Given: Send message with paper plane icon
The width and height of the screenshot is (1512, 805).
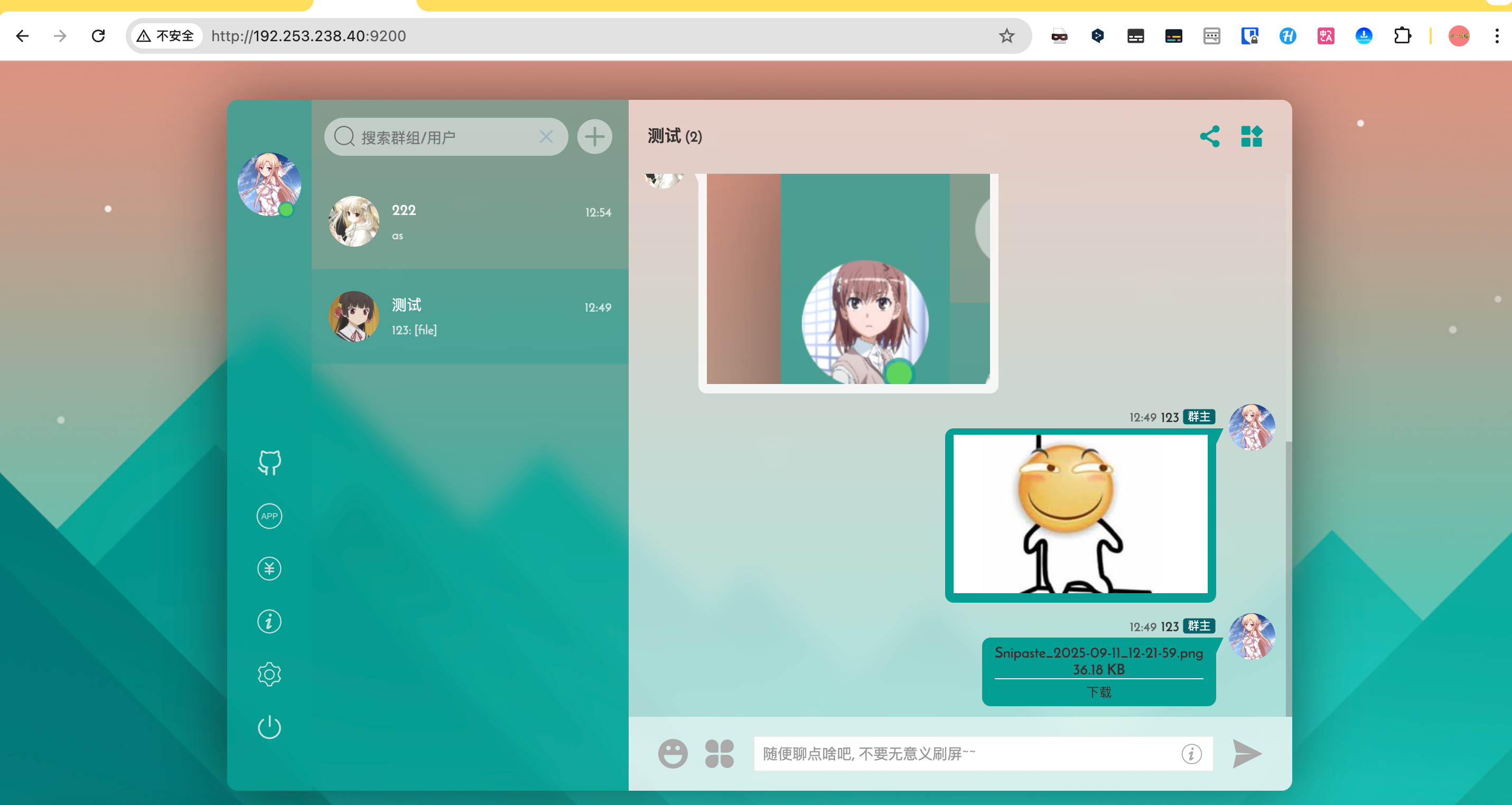Looking at the screenshot, I should pos(1247,753).
